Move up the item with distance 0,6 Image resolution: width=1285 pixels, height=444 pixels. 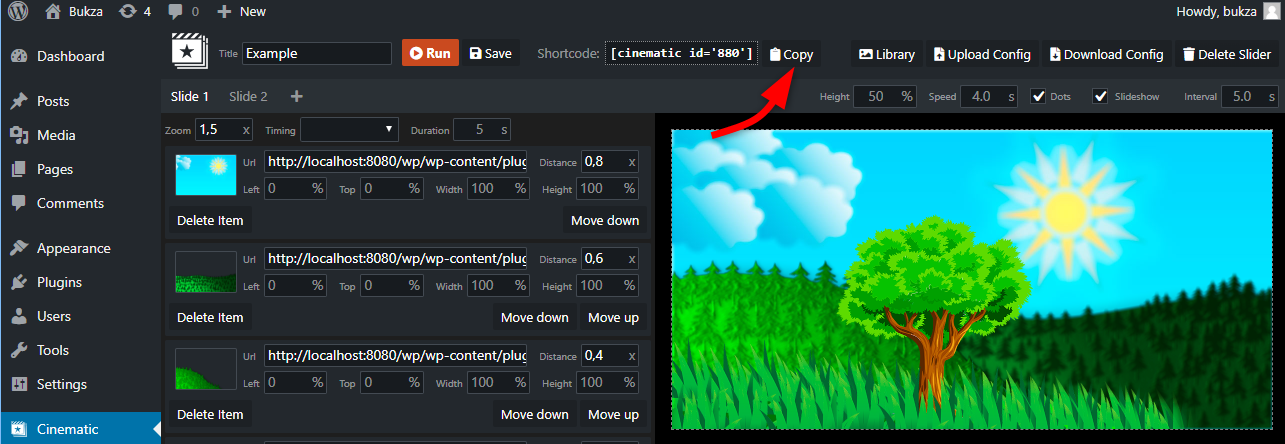coord(613,317)
